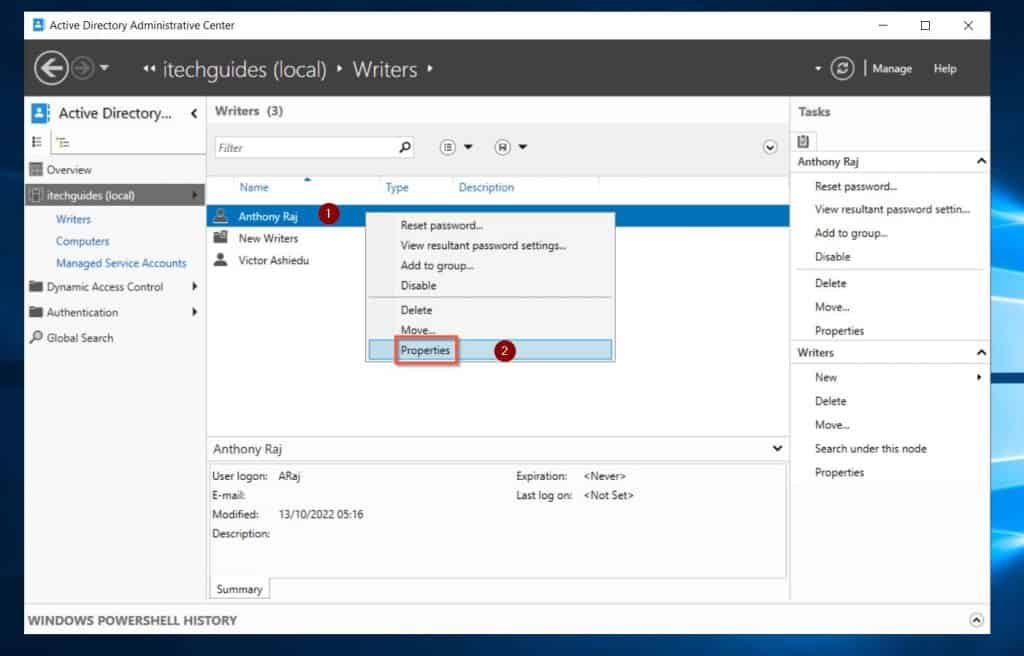Click the Summary tab
This screenshot has width=1024, height=656.
coord(239,589)
